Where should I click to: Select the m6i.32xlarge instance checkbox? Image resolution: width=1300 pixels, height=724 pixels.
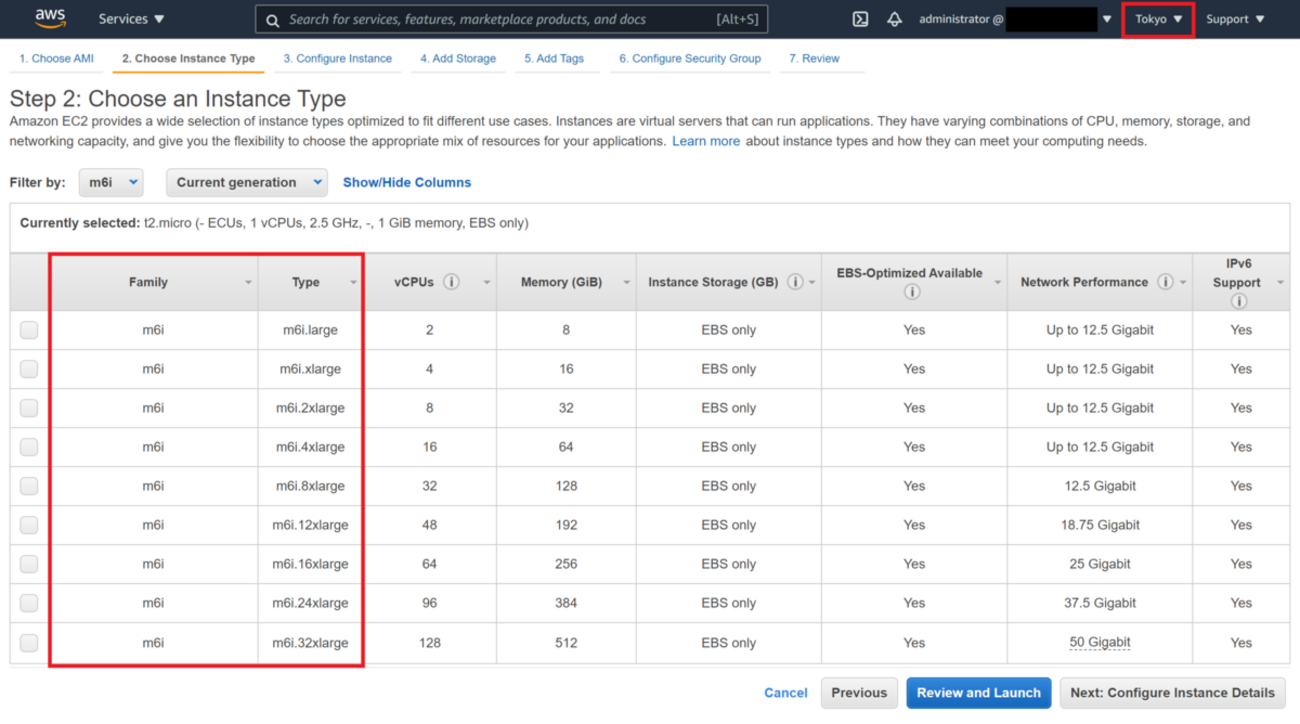coord(29,643)
